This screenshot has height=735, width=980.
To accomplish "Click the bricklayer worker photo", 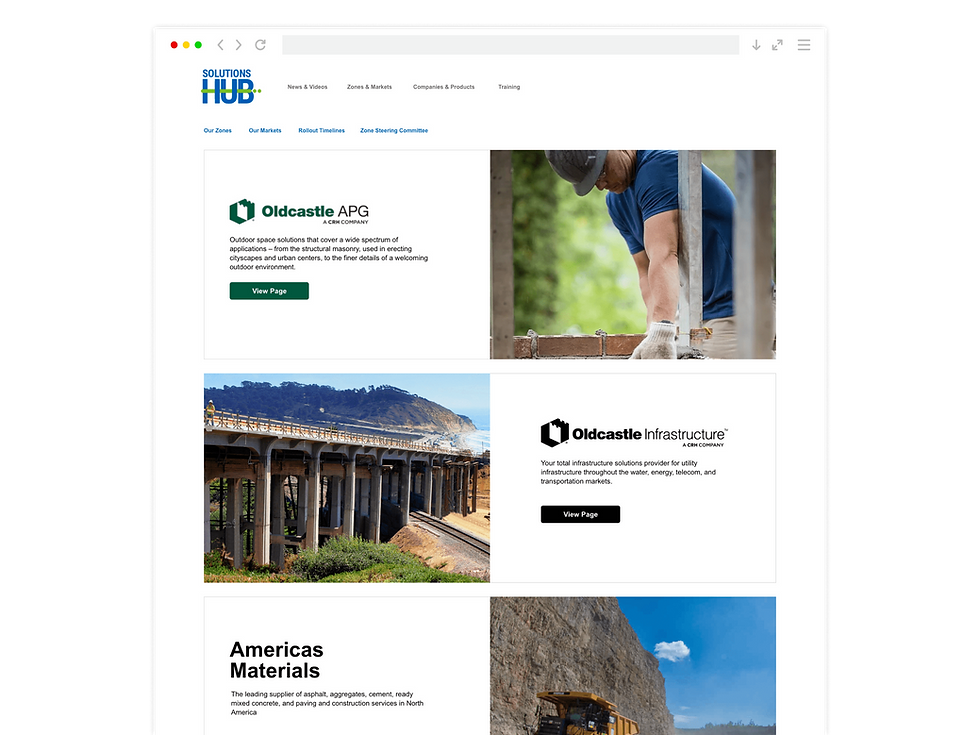I will (x=632, y=254).
